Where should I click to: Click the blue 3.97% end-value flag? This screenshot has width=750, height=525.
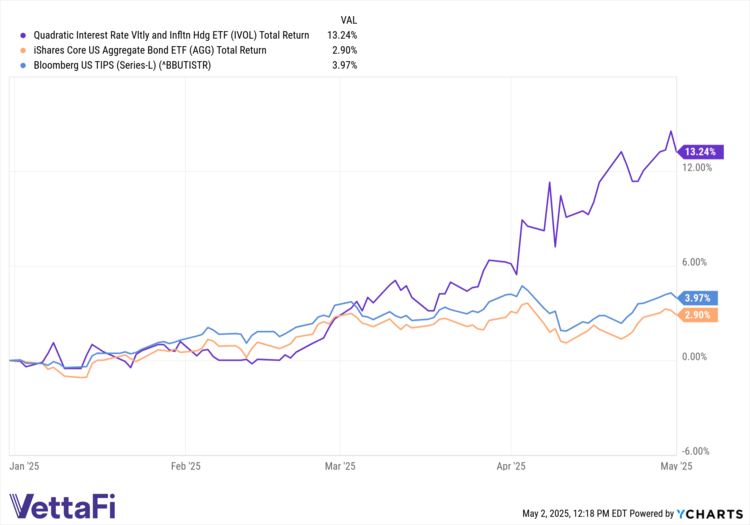click(697, 298)
